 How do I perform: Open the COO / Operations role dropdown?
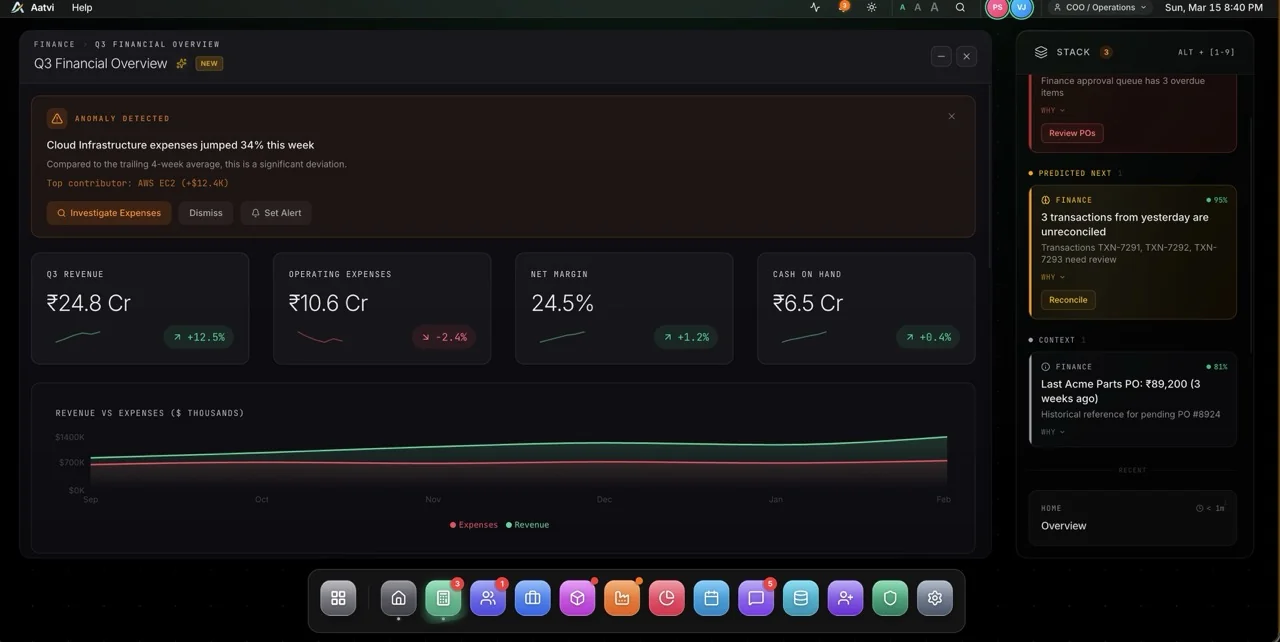[x=1099, y=7]
